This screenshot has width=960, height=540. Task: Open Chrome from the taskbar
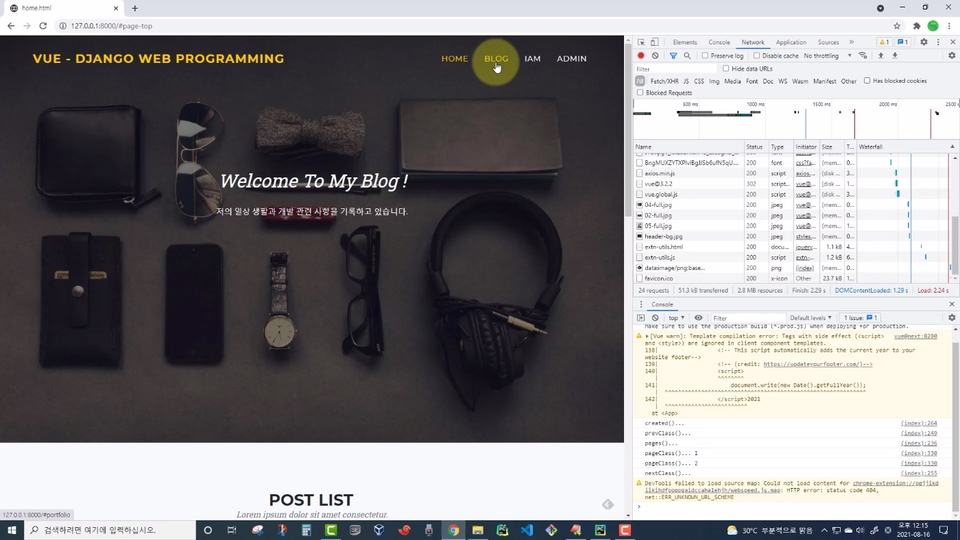click(453, 530)
